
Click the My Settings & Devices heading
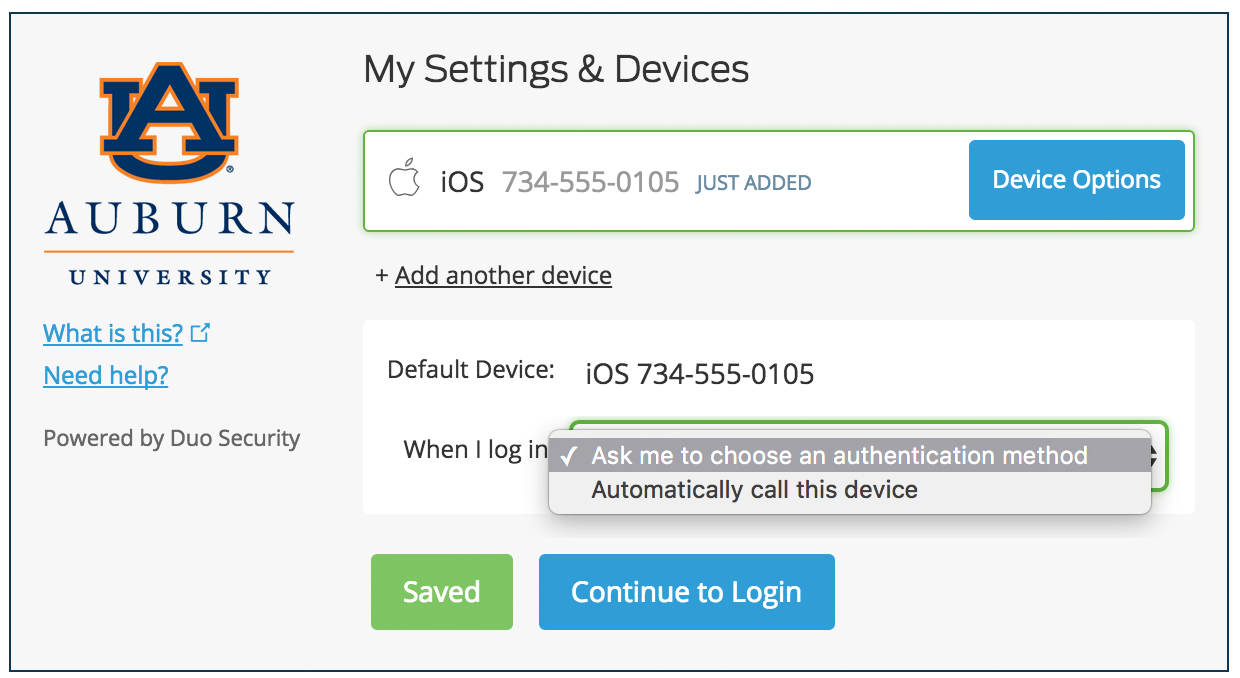556,69
